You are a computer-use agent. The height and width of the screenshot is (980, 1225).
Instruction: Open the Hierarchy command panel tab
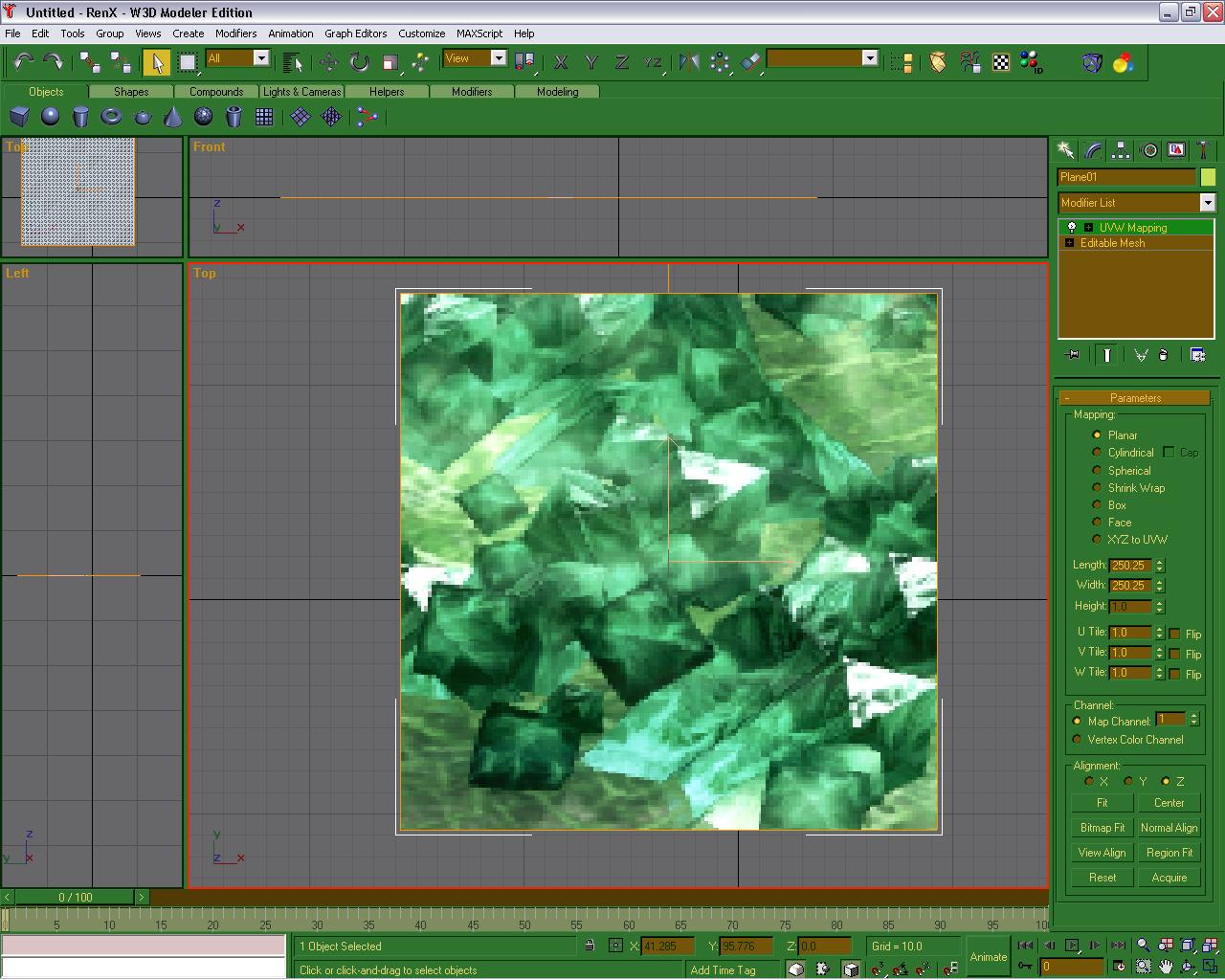coord(1121,150)
